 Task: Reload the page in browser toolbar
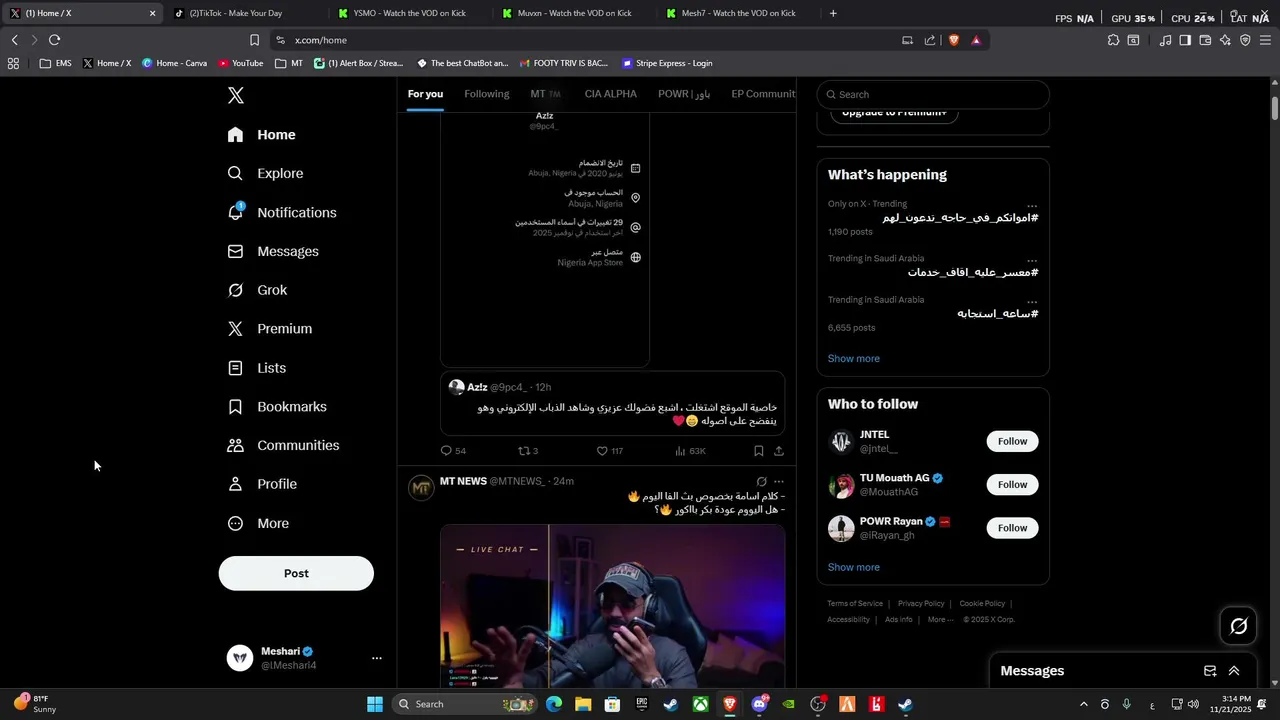click(54, 40)
